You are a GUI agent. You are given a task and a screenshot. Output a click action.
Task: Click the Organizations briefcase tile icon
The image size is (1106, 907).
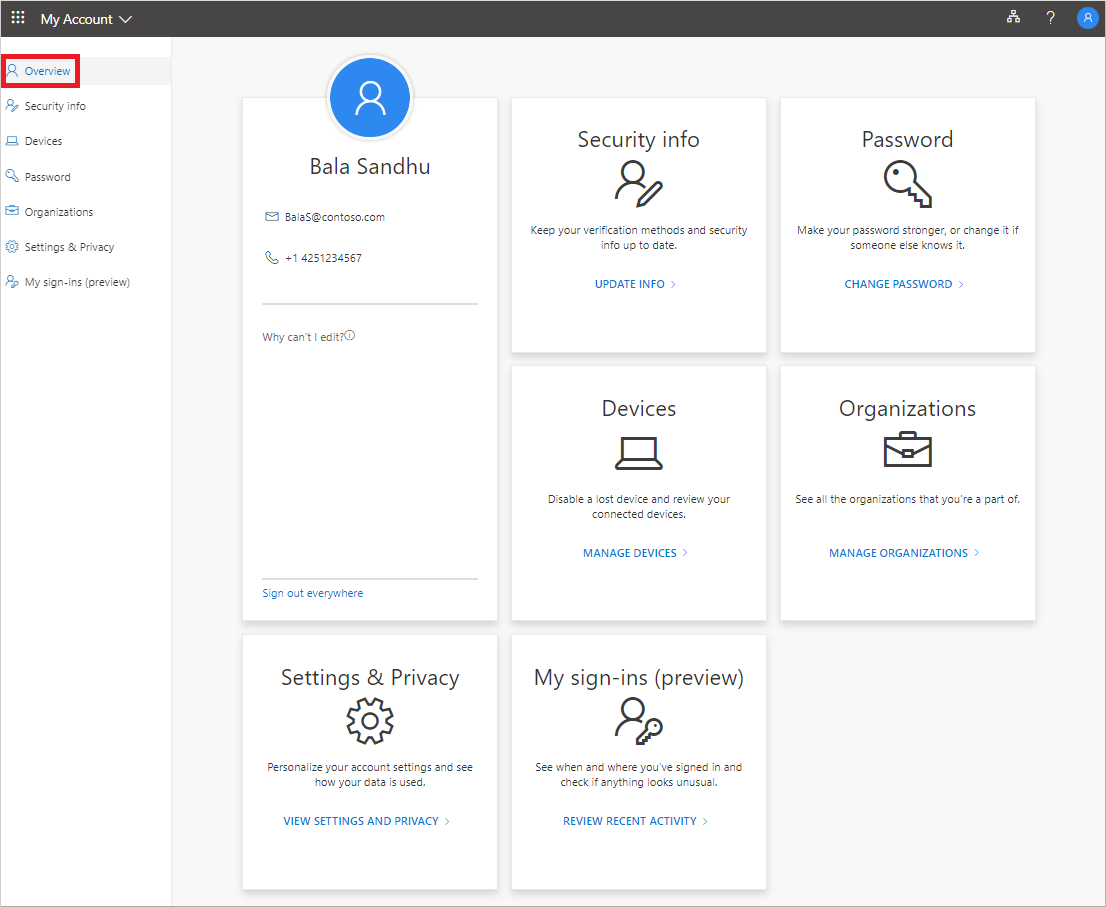point(907,452)
